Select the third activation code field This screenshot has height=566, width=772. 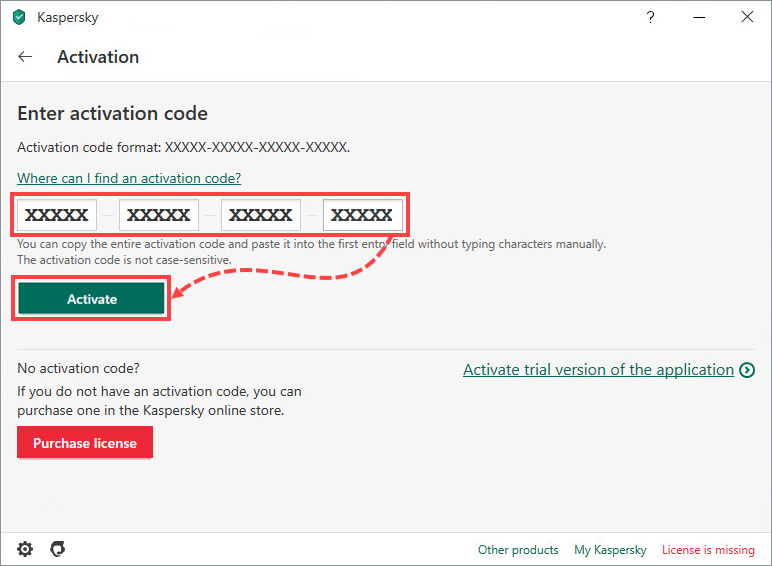261,215
